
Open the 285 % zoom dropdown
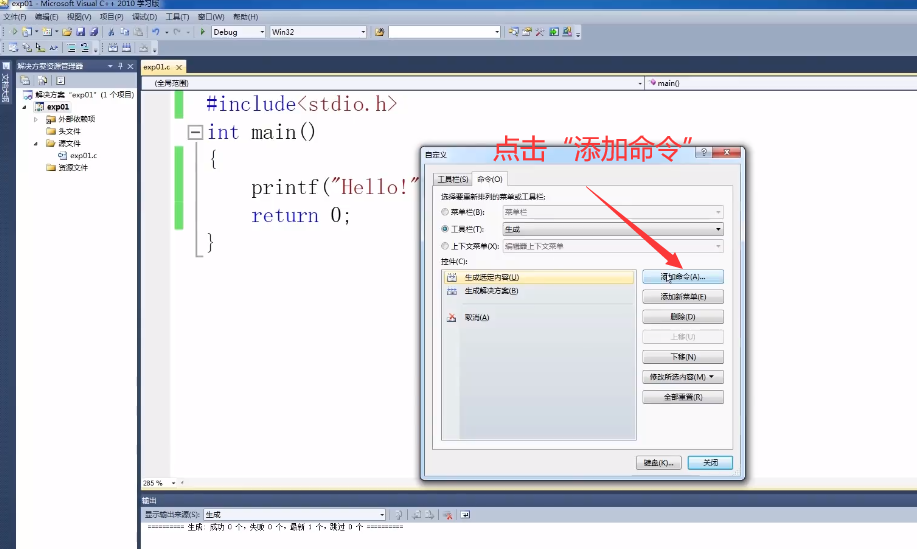point(173,483)
